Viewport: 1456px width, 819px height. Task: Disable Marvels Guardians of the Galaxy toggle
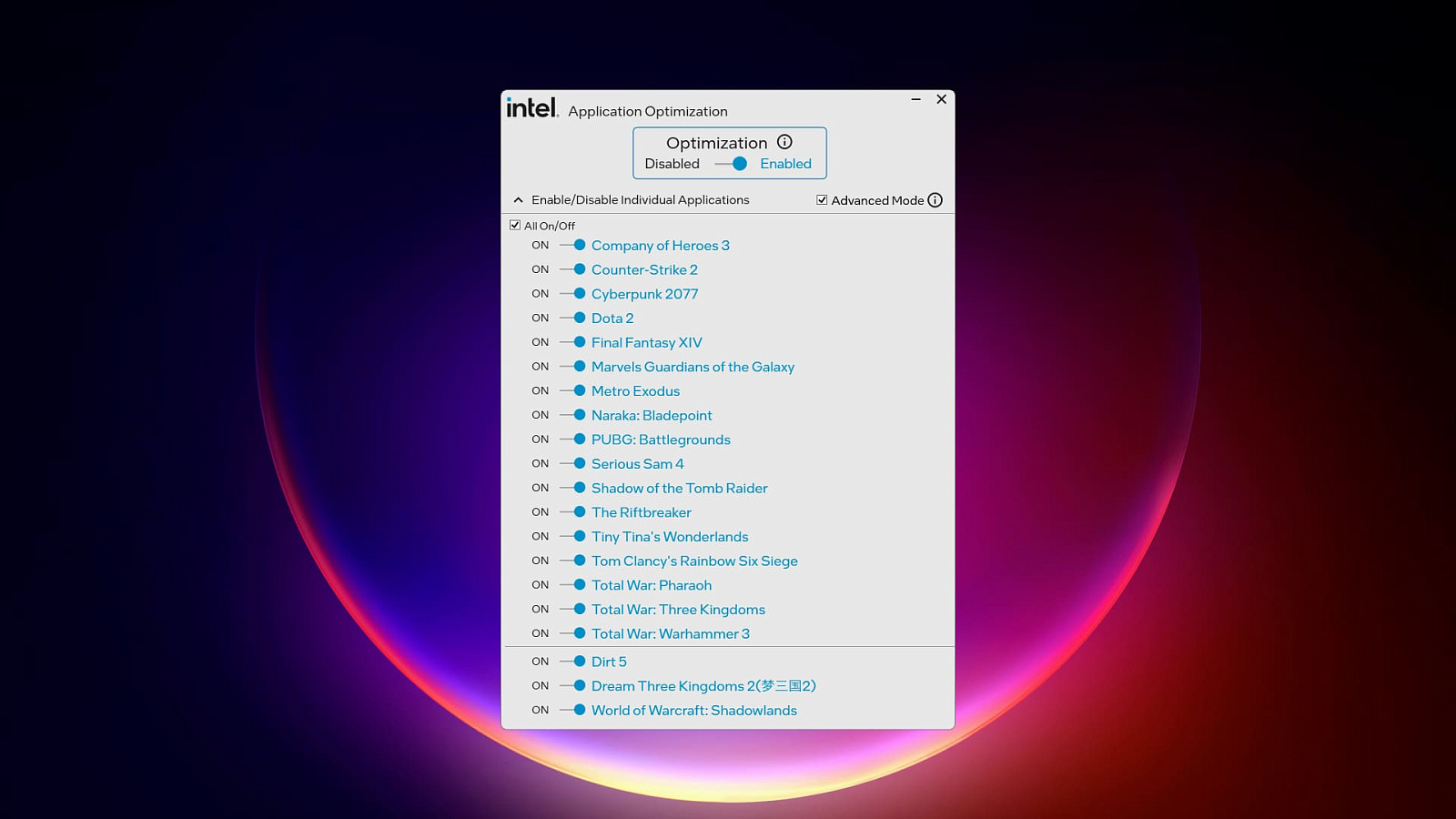(572, 367)
